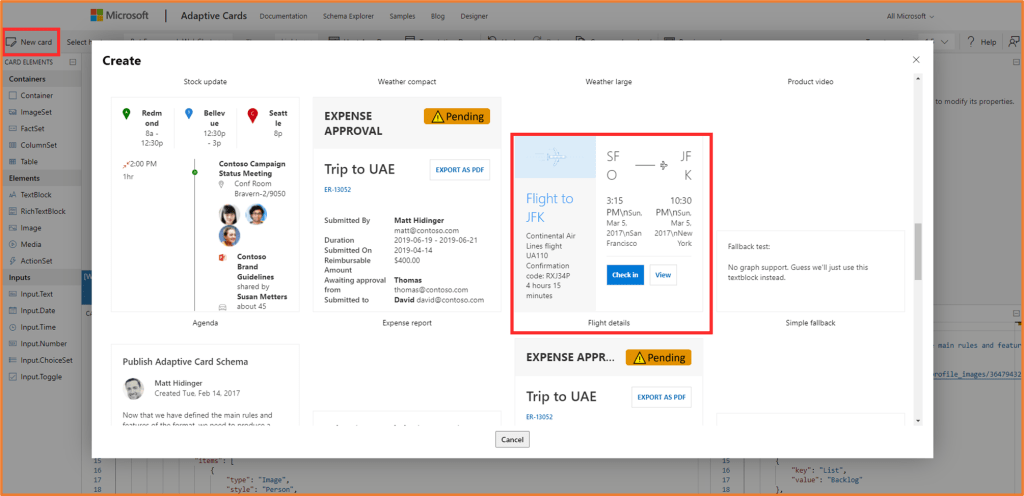This screenshot has width=1024, height=496.
Task: Select the Flight details sample card
Action: [610, 233]
